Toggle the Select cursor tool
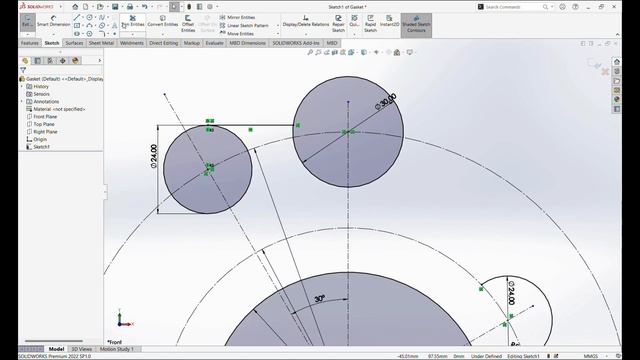 pos(174,7)
